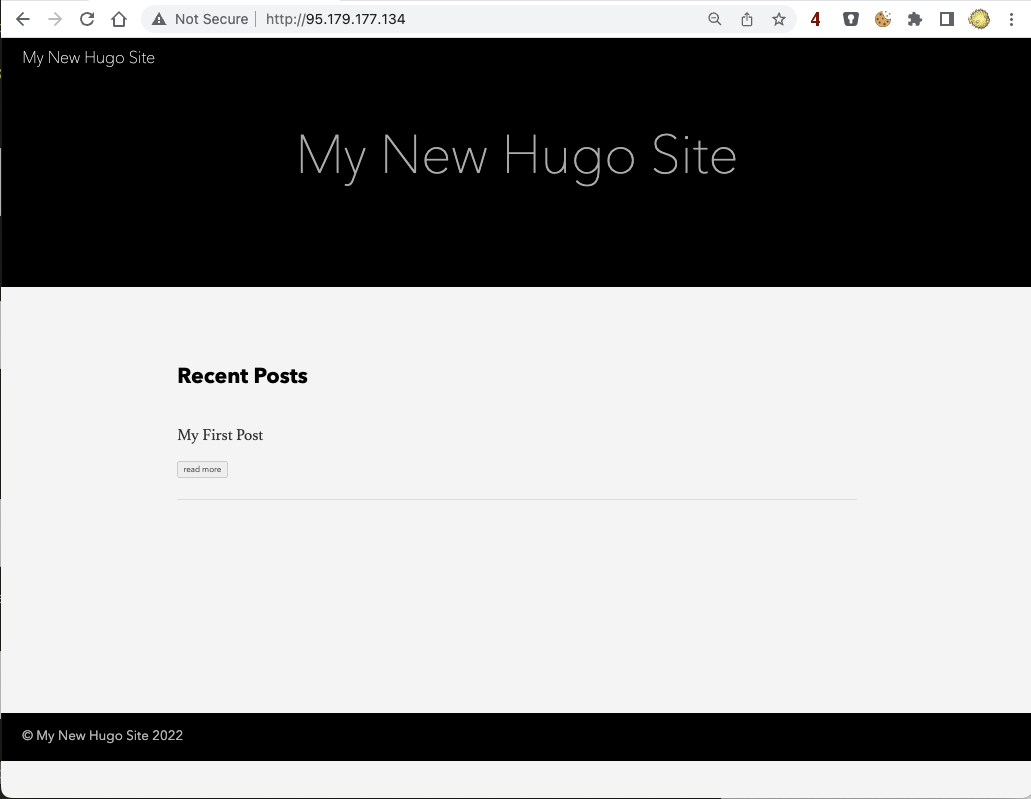
Task: Click the Recent Posts heading
Action: (x=243, y=375)
